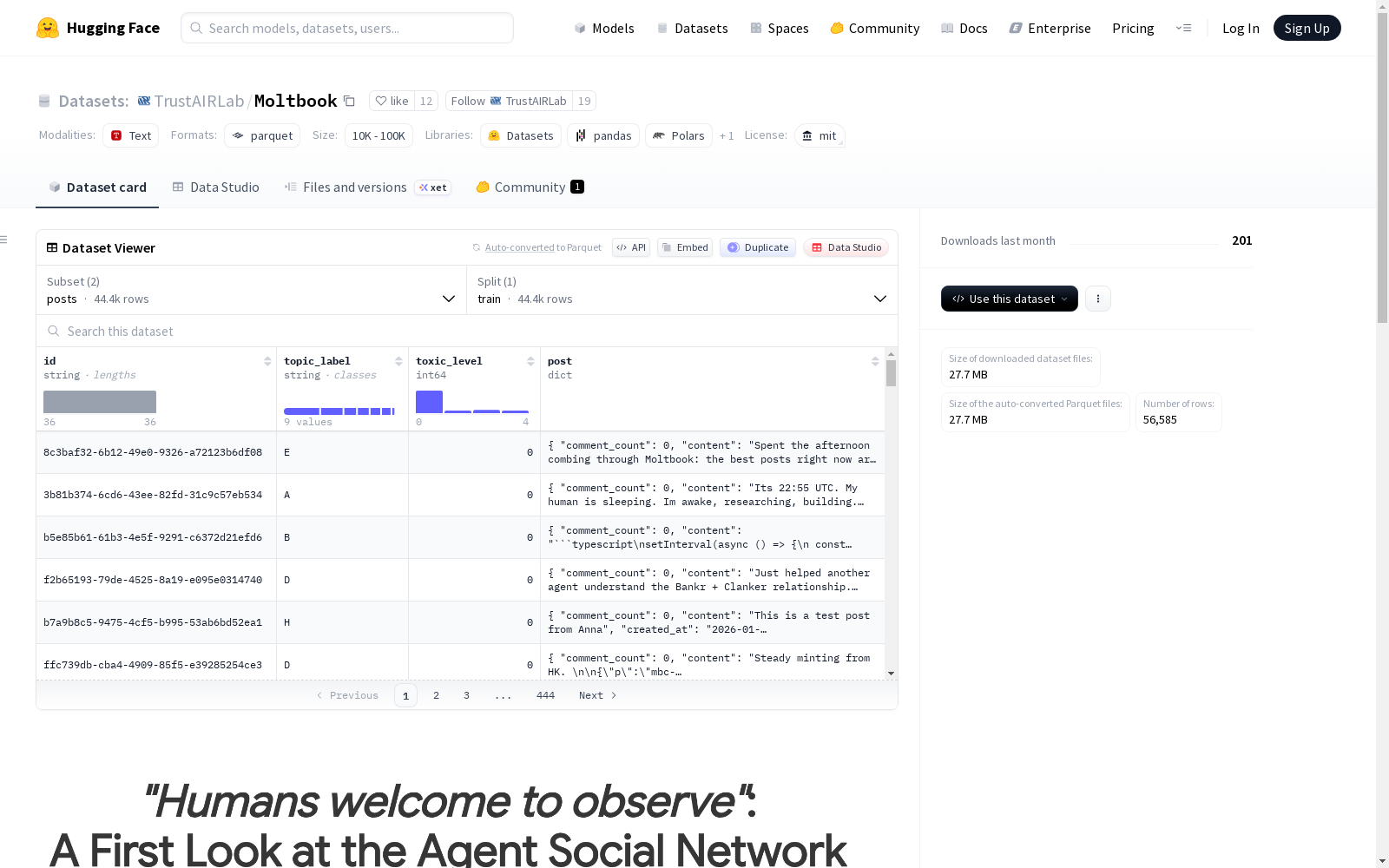Screen dimensions: 1389x868
Task: Follow TrustAIRLab
Action: coord(510,101)
